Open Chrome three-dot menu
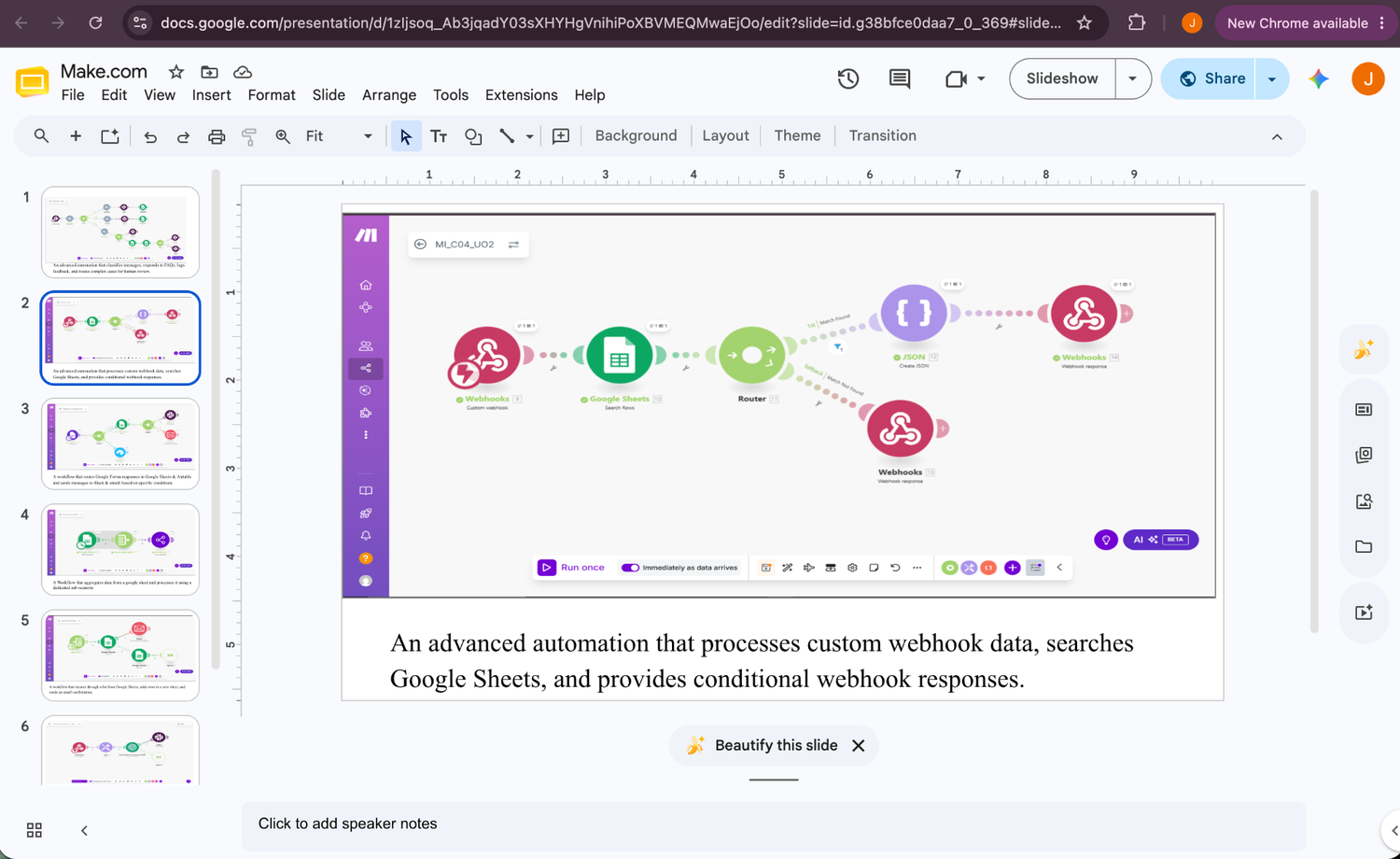Image resolution: width=1400 pixels, height=859 pixels. click(1382, 22)
